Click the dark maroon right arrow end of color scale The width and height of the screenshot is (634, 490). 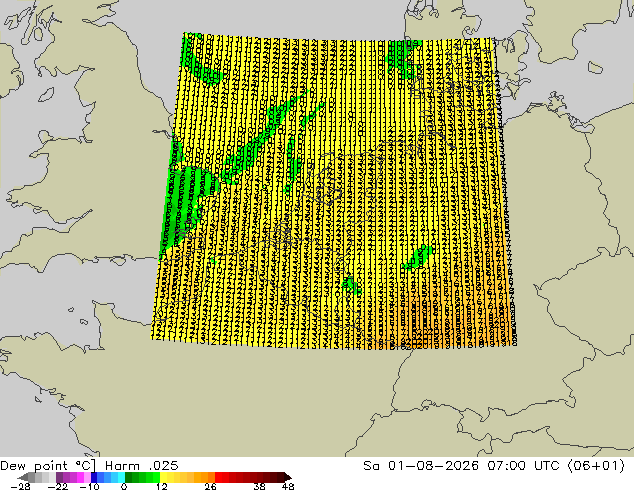click(288, 477)
